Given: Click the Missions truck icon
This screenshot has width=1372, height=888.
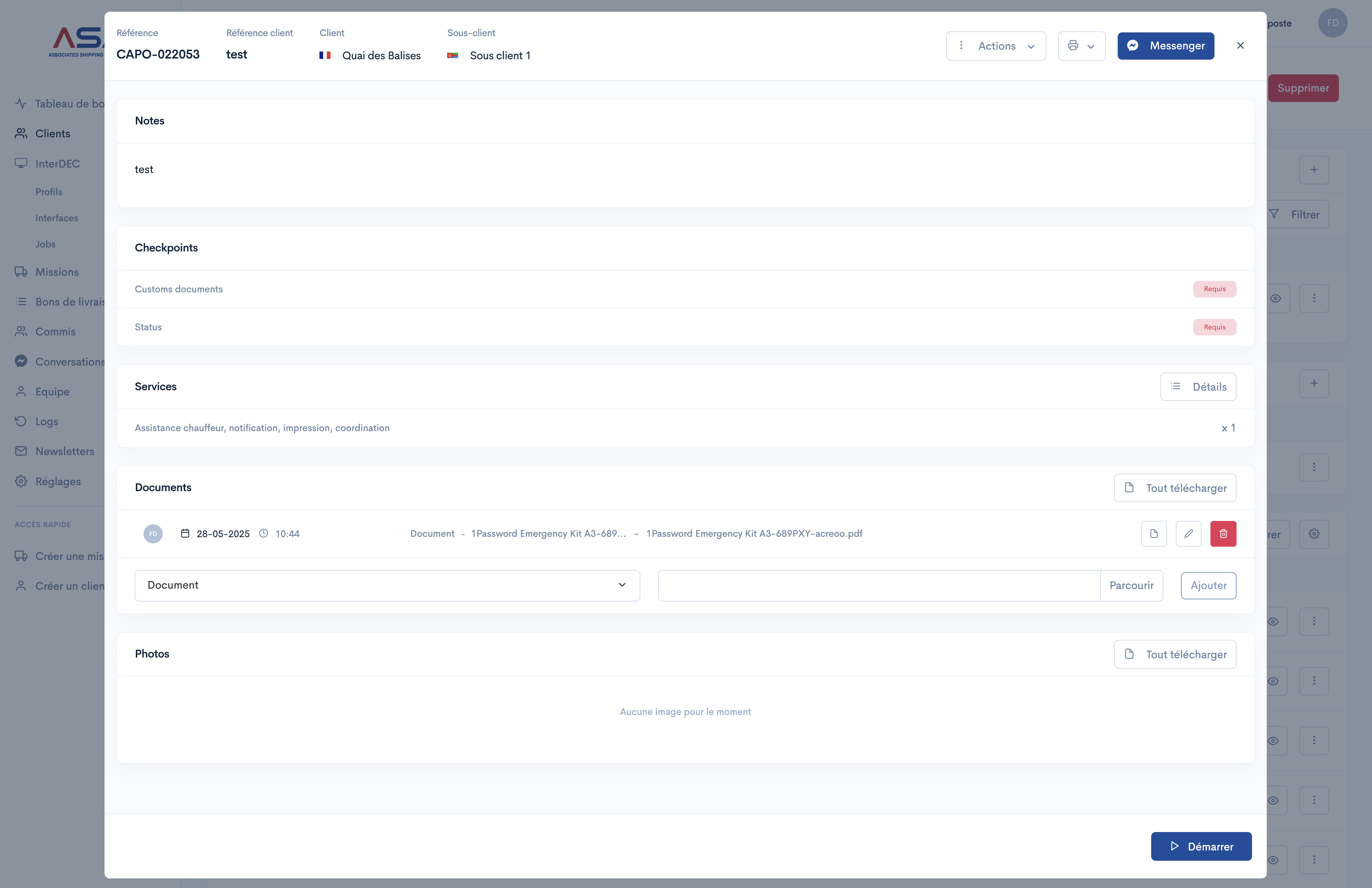Looking at the screenshot, I should click(21, 272).
